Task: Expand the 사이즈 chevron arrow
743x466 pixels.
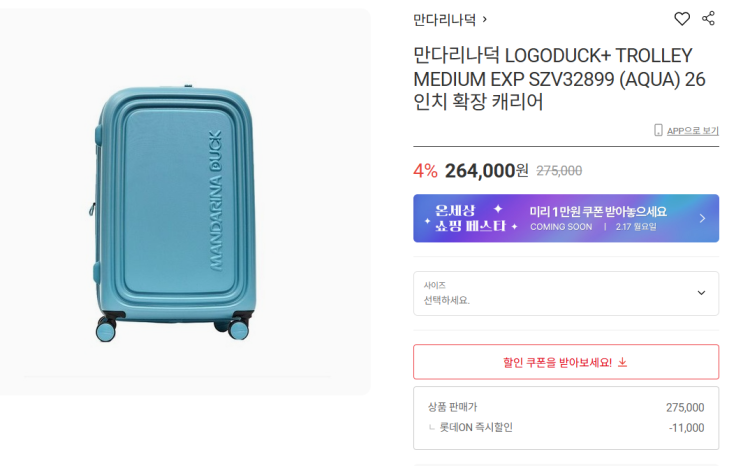Action: [x=701, y=293]
